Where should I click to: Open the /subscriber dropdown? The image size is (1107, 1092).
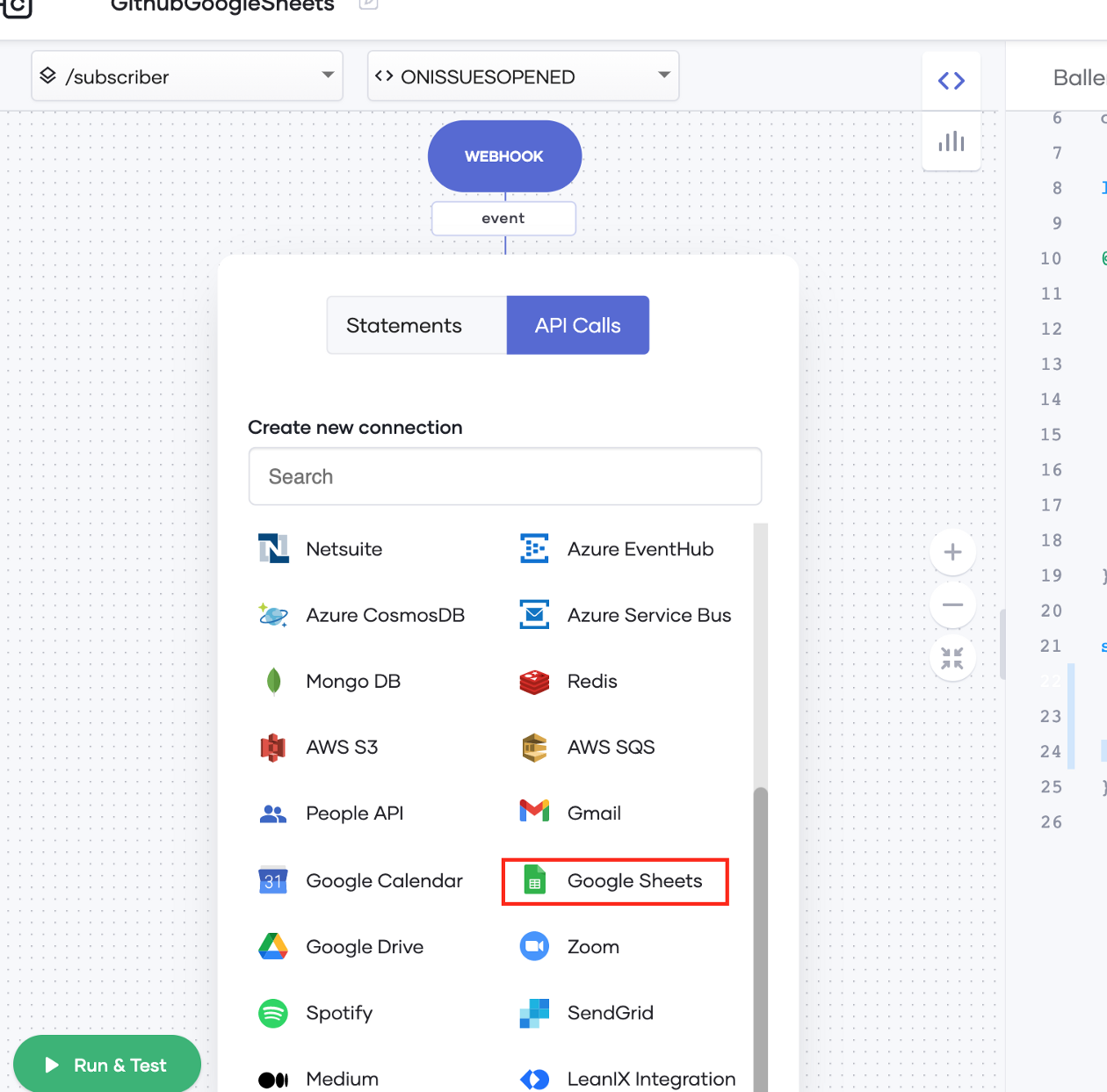(187, 76)
